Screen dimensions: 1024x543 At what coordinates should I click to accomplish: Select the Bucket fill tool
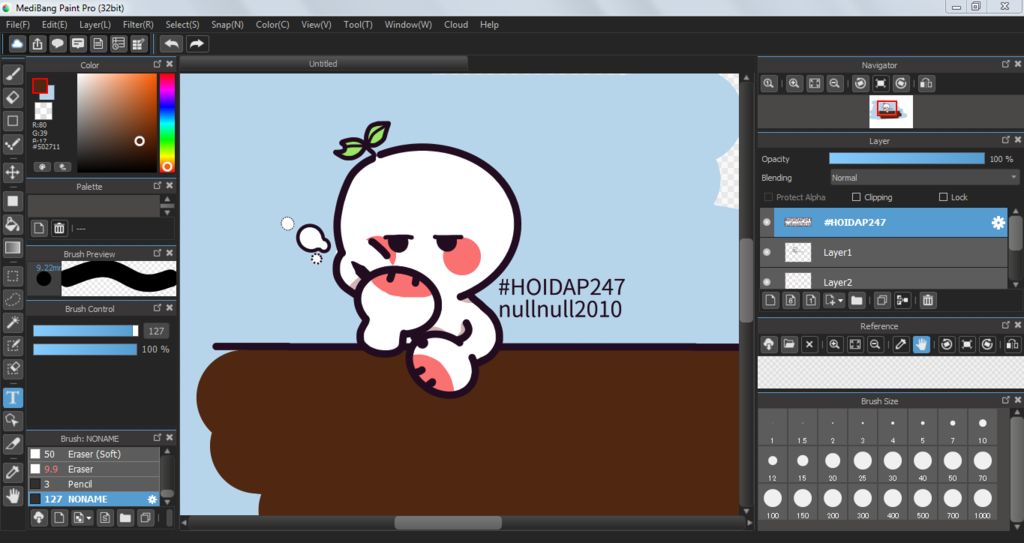coord(13,224)
